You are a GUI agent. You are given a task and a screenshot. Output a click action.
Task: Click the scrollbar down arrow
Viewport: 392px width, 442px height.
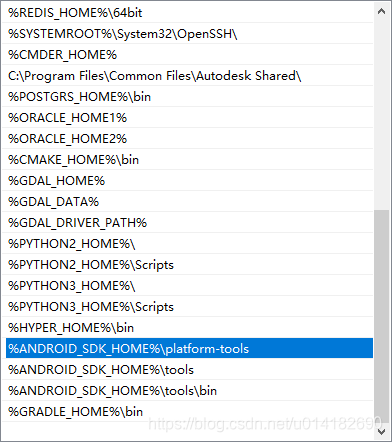pyautogui.click(x=381, y=431)
